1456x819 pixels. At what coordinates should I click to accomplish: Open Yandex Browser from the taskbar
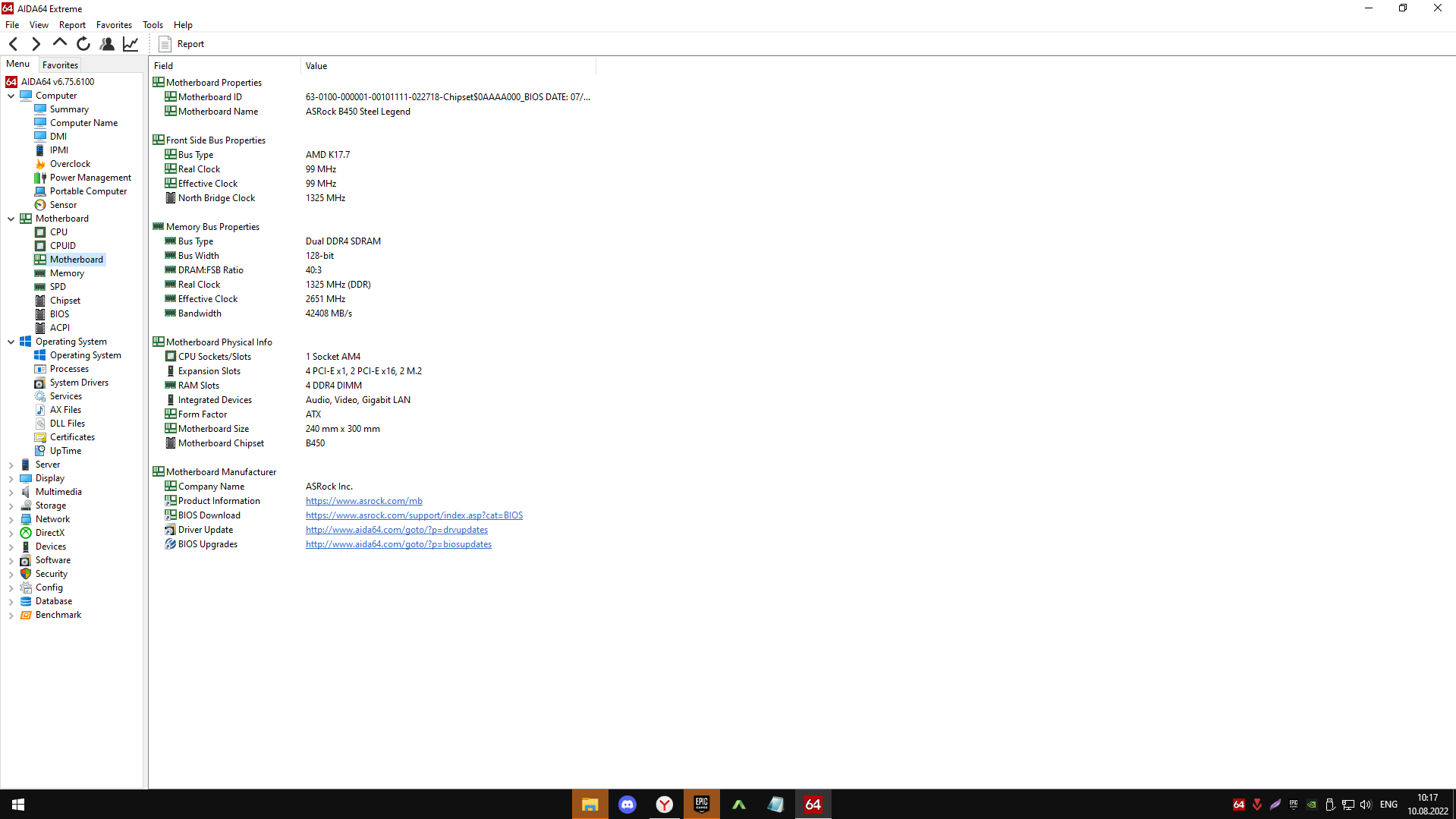(x=665, y=805)
